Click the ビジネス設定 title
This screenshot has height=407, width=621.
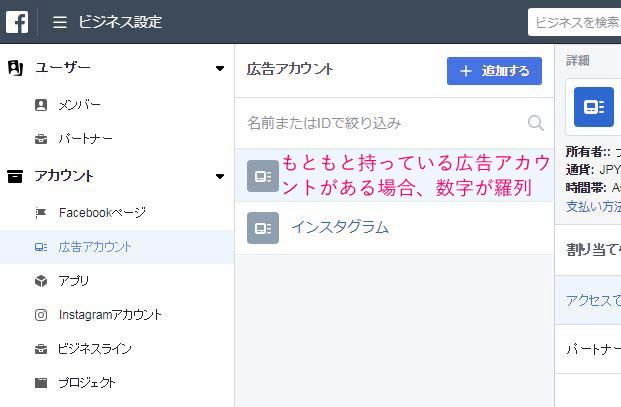point(120,22)
